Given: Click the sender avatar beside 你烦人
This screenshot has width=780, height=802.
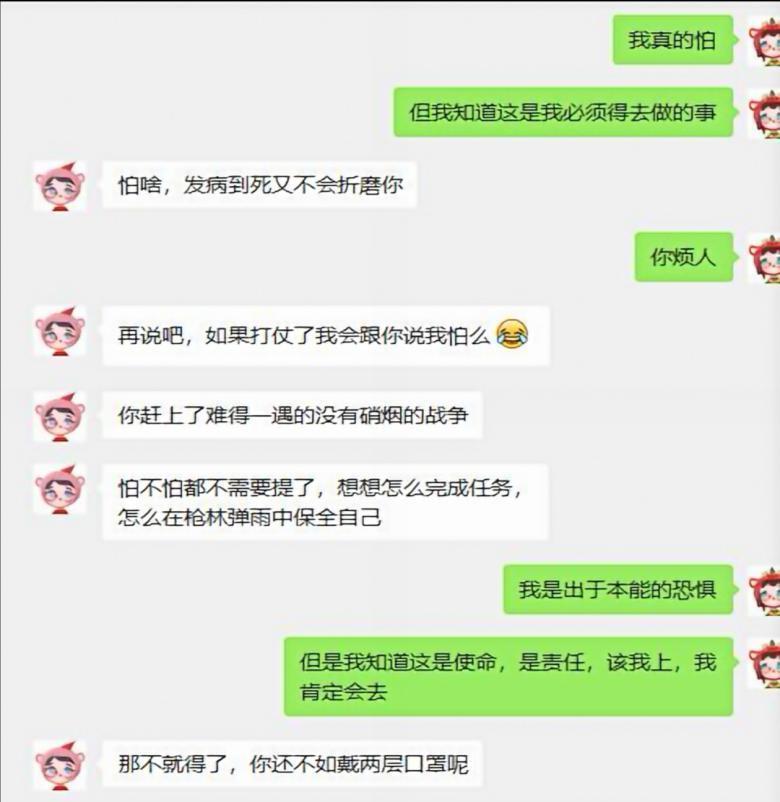Looking at the screenshot, I should pyautogui.click(x=764, y=257).
